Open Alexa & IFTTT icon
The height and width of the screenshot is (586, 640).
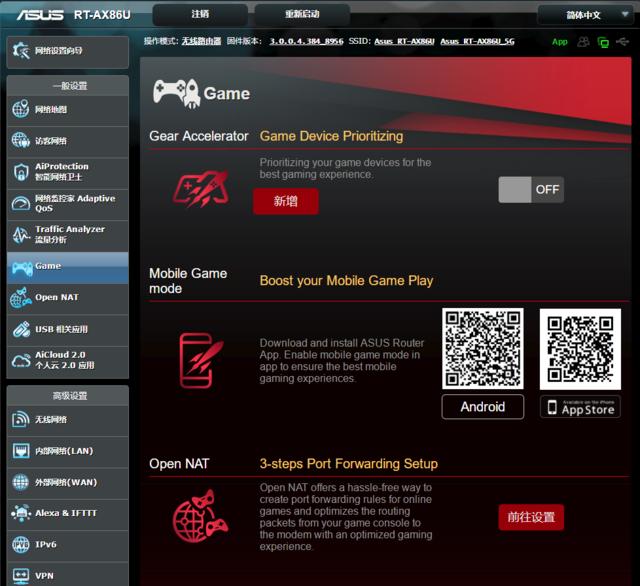tap(21, 513)
